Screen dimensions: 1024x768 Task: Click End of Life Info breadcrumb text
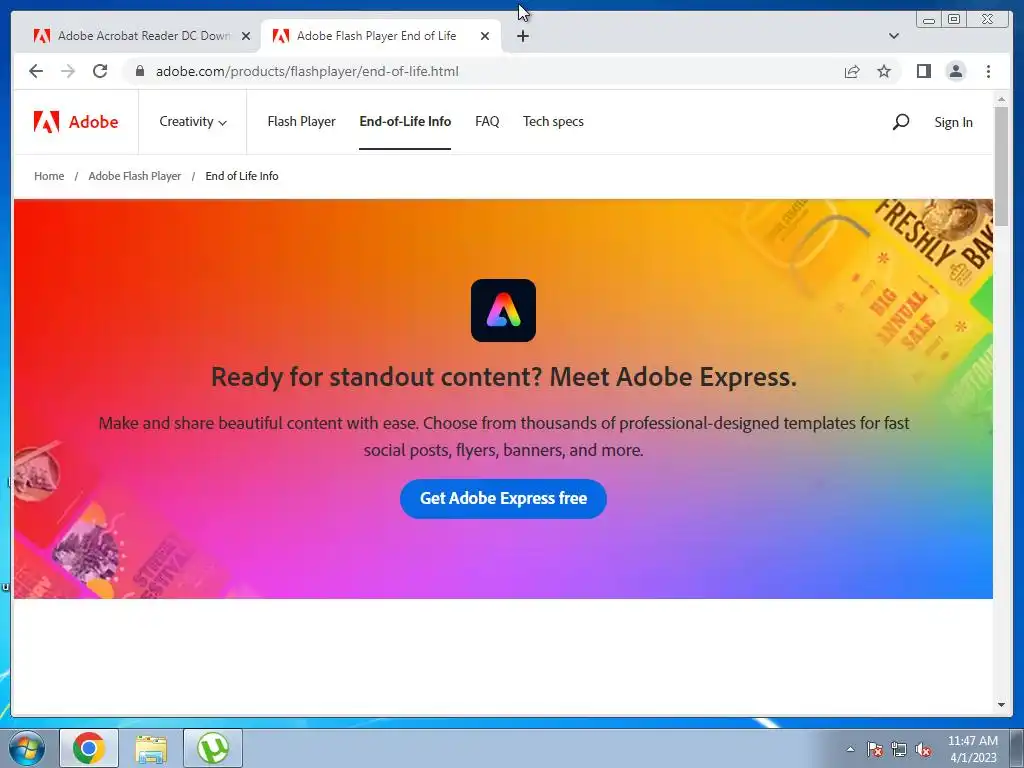[242, 176]
